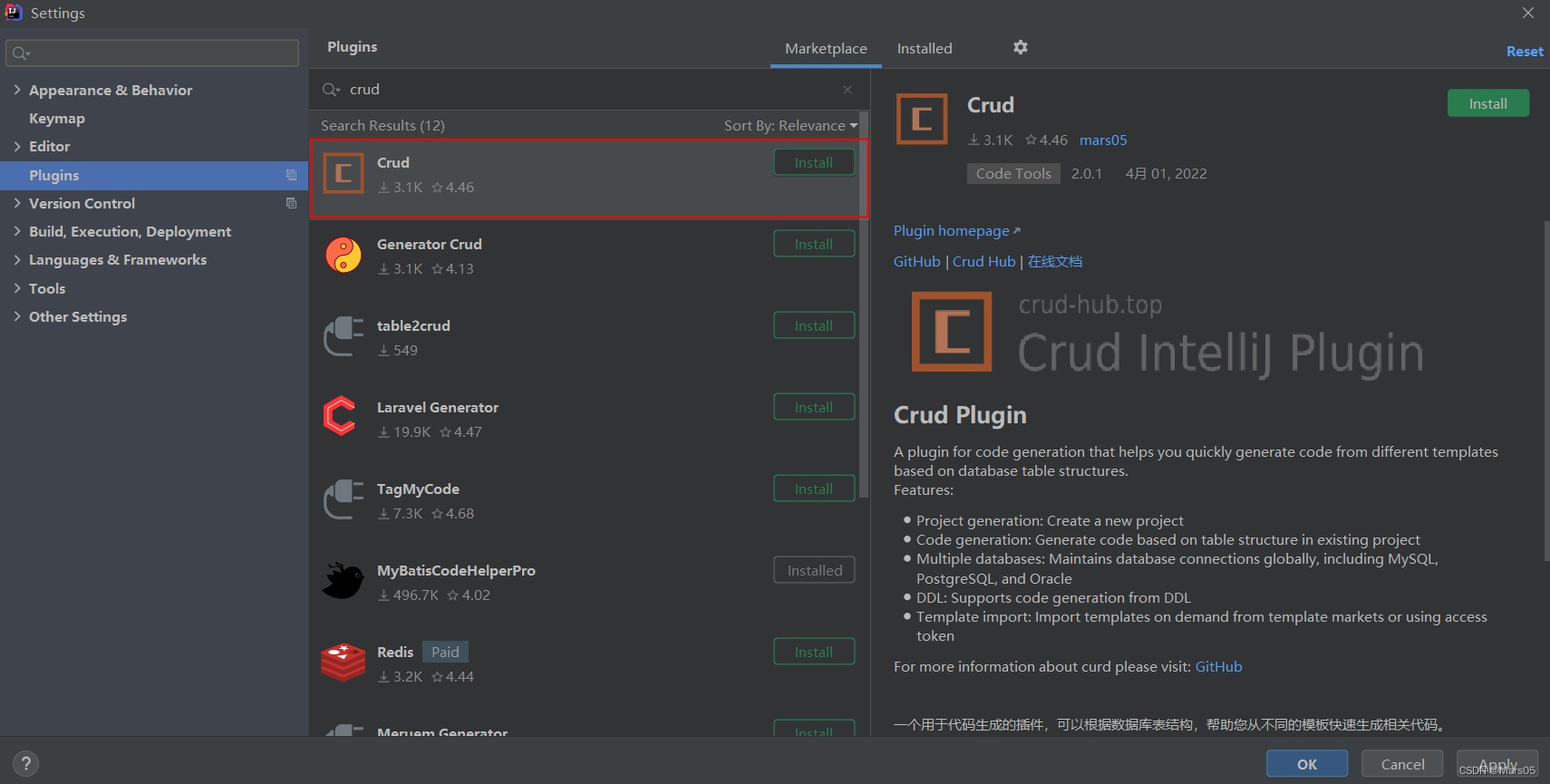Image resolution: width=1550 pixels, height=784 pixels.
Task: Click the Paid tag beside Redis
Action: pos(445,653)
